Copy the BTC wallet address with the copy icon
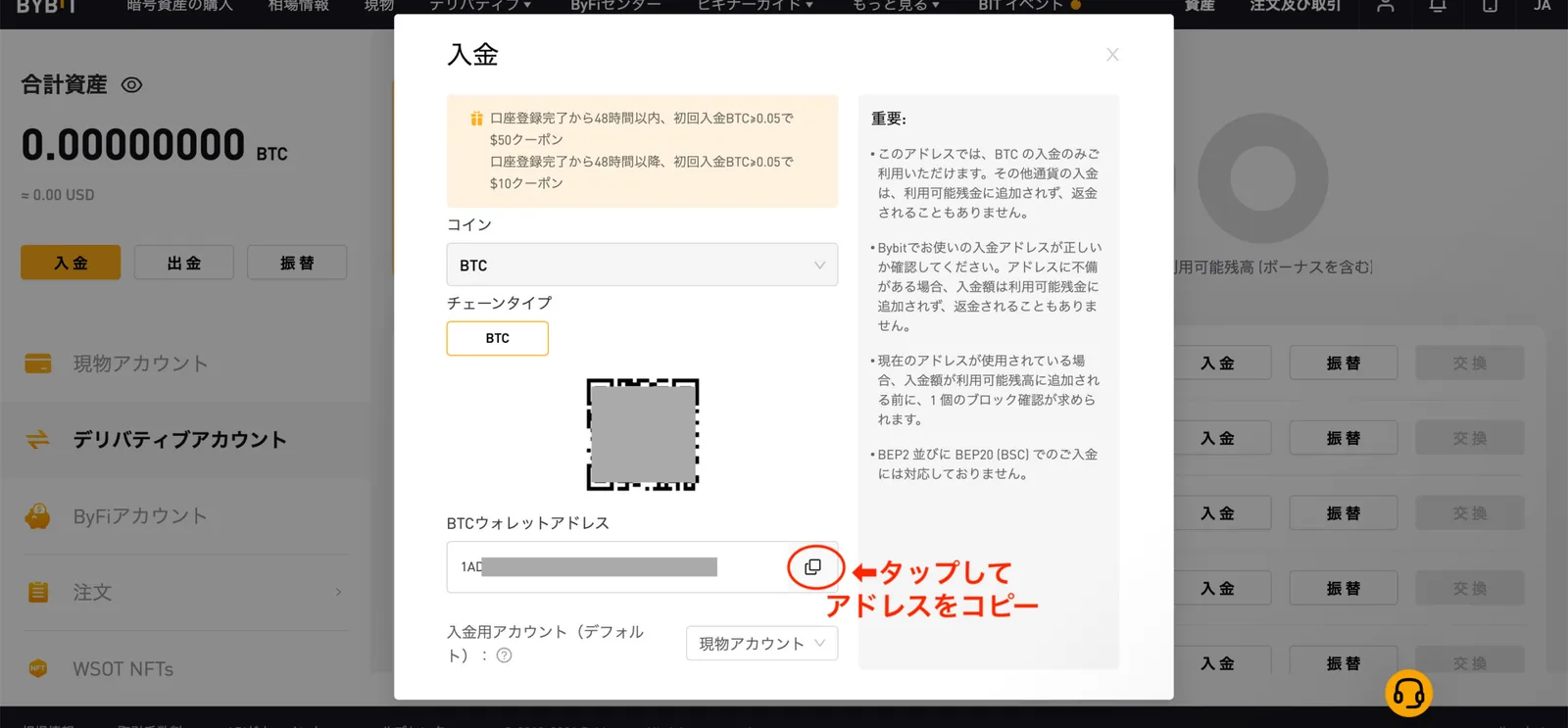 pos(812,567)
